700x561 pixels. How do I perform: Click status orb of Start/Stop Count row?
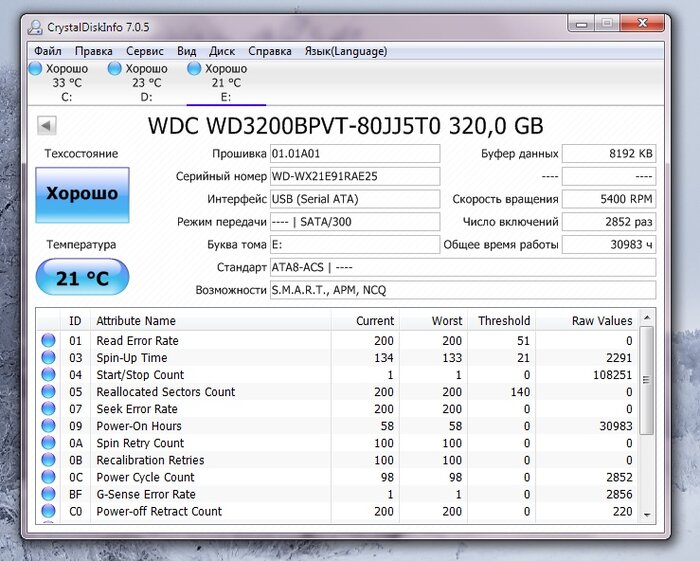pos(48,374)
